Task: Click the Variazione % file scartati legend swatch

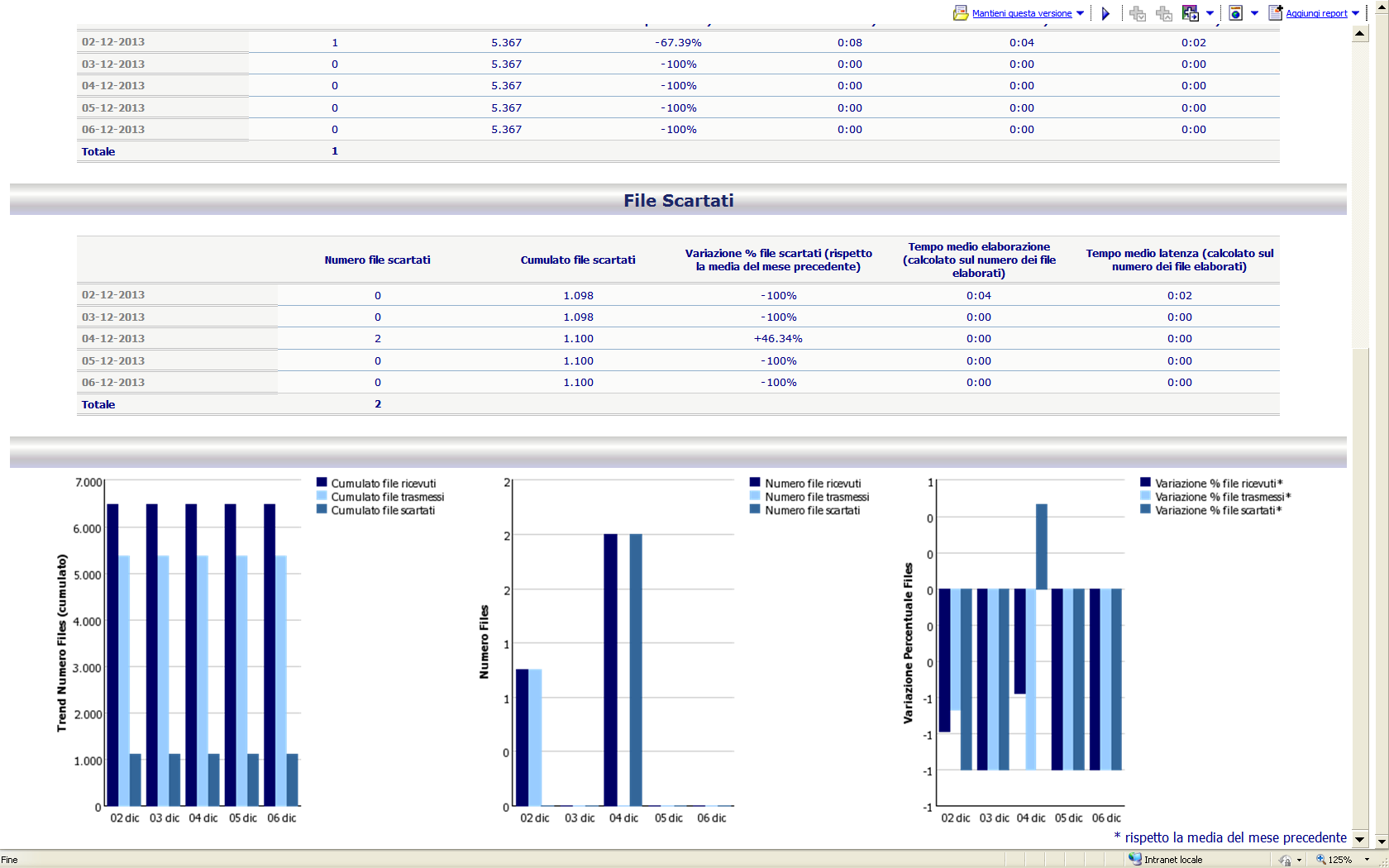Action: [x=1145, y=509]
